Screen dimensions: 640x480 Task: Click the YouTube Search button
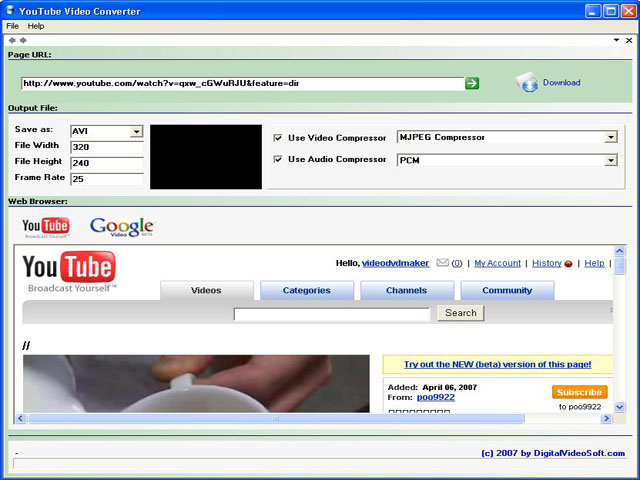click(460, 313)
